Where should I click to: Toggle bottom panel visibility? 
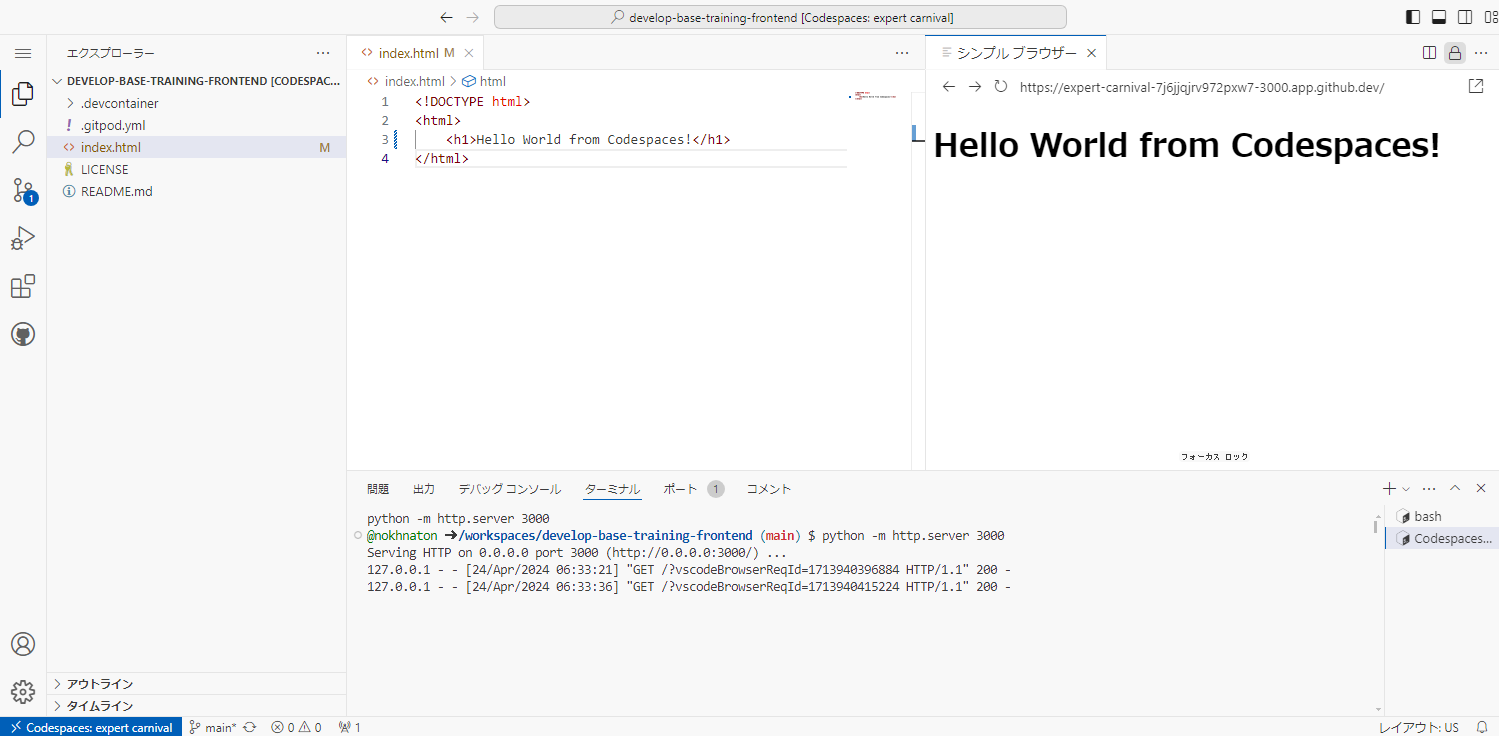(x=1439, y=17)
